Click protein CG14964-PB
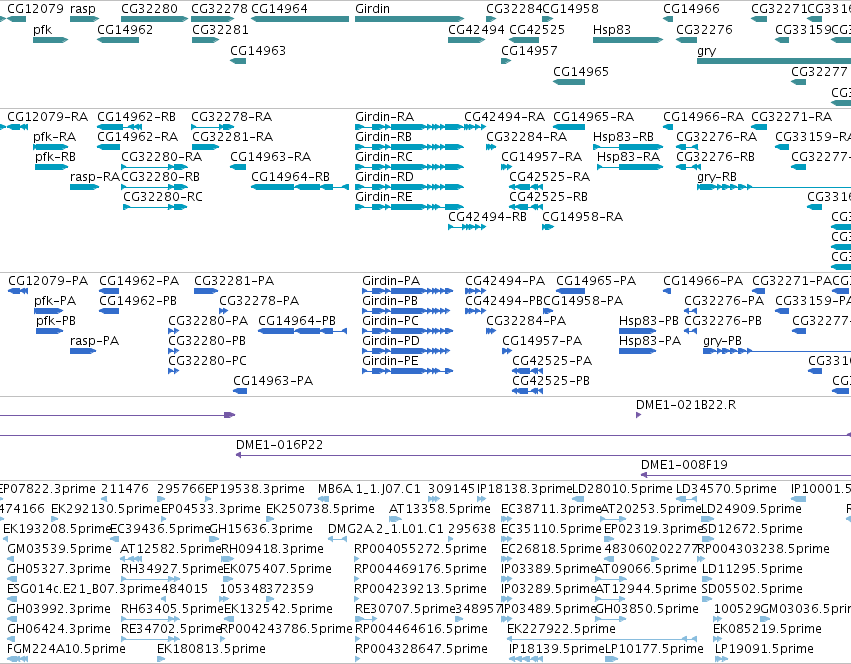Image resolution: width=851 pixels, height=664 pixels. coord(297,321)
